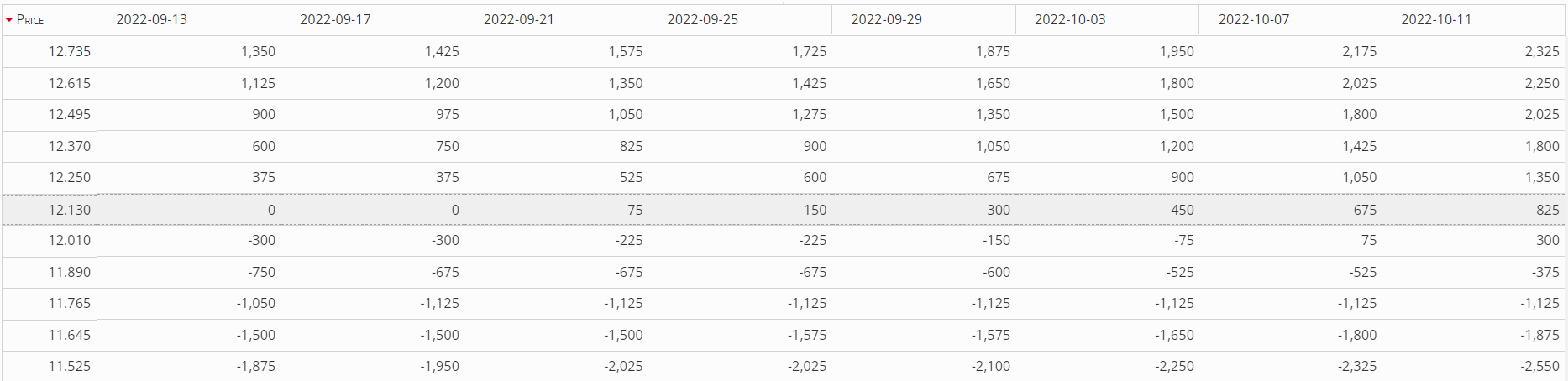
Task: Click the 2022-10-07 column header
Action: [1253, 20]
